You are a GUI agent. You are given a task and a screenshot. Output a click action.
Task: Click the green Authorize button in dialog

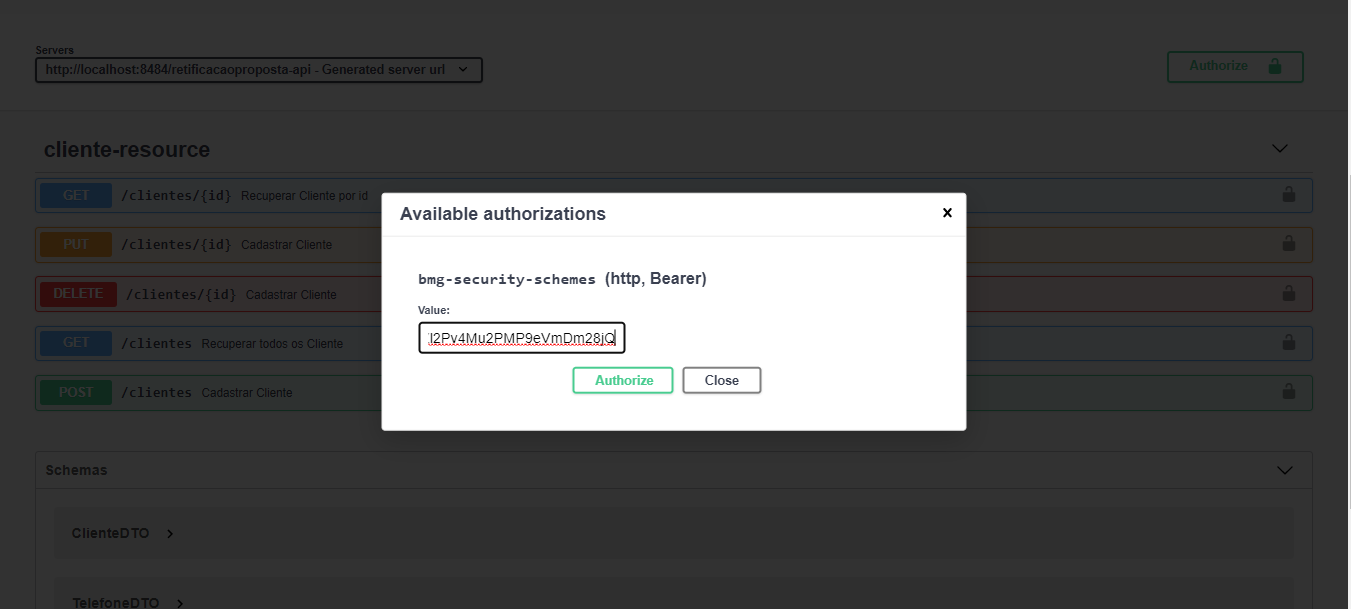(x=623, y=380)
